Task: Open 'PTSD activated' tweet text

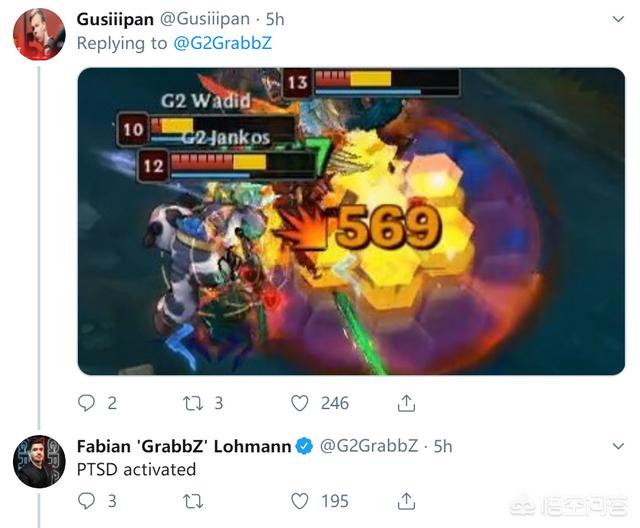Action: [136, 470]
